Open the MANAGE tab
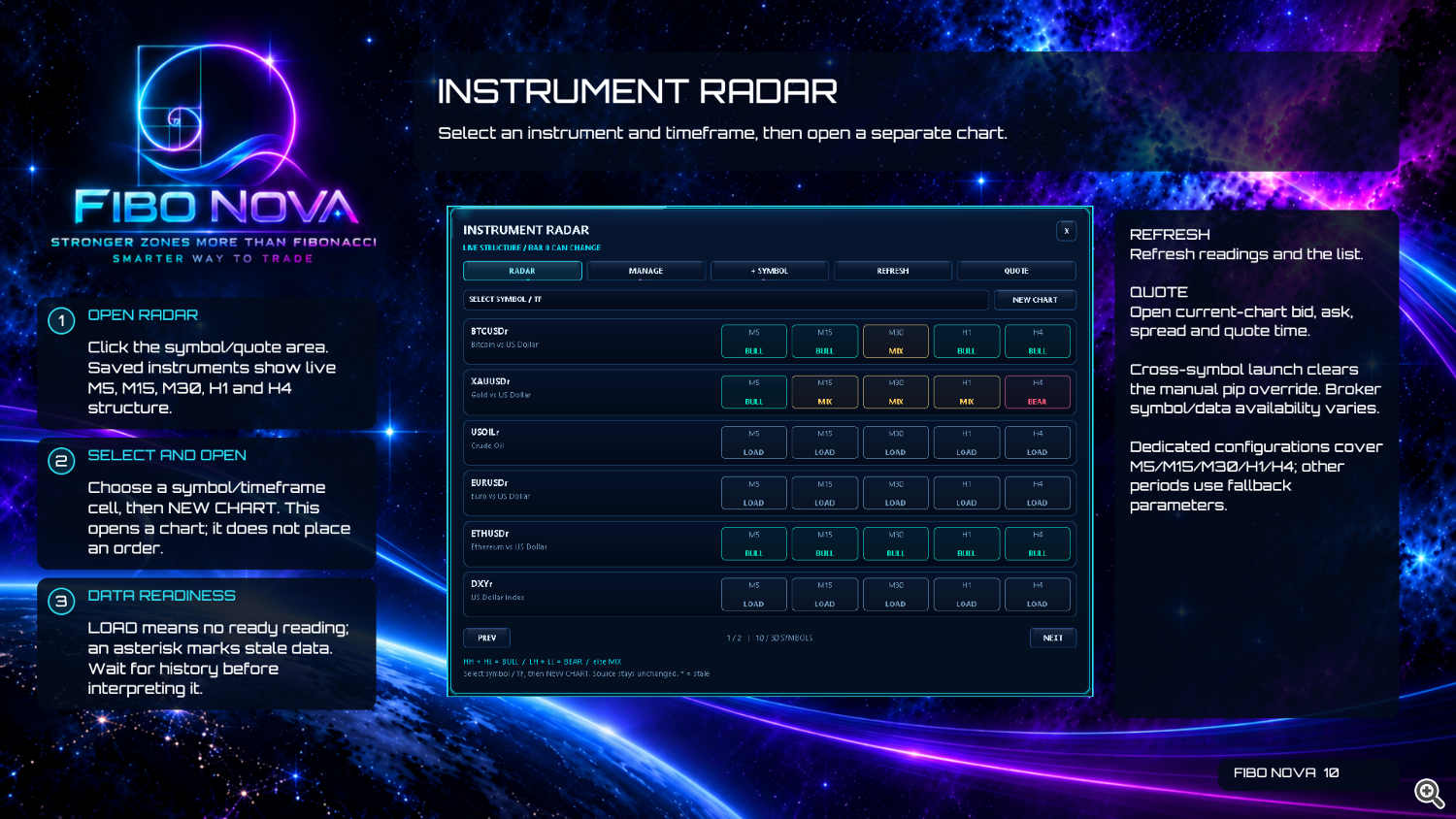The width and height of the screenshot is (1456, 819). [645, 271]
